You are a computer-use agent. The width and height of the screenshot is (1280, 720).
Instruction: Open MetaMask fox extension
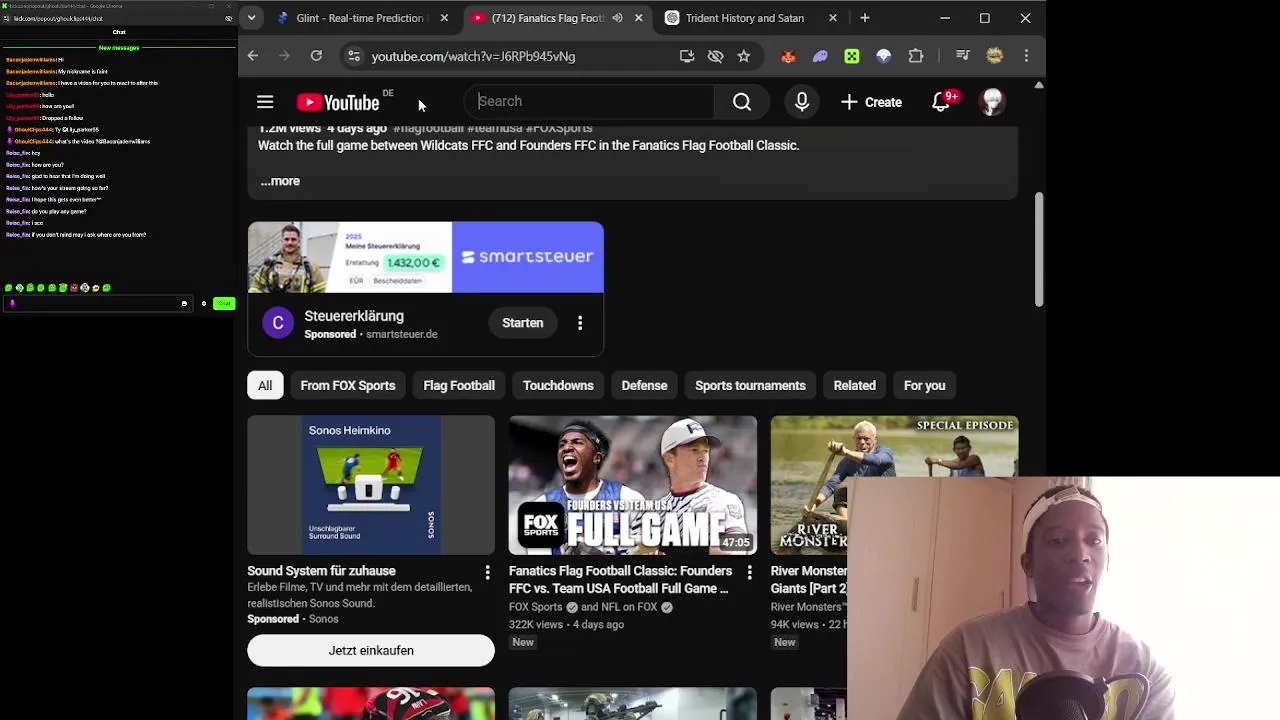pyautogui.click(x=788, y=56)
